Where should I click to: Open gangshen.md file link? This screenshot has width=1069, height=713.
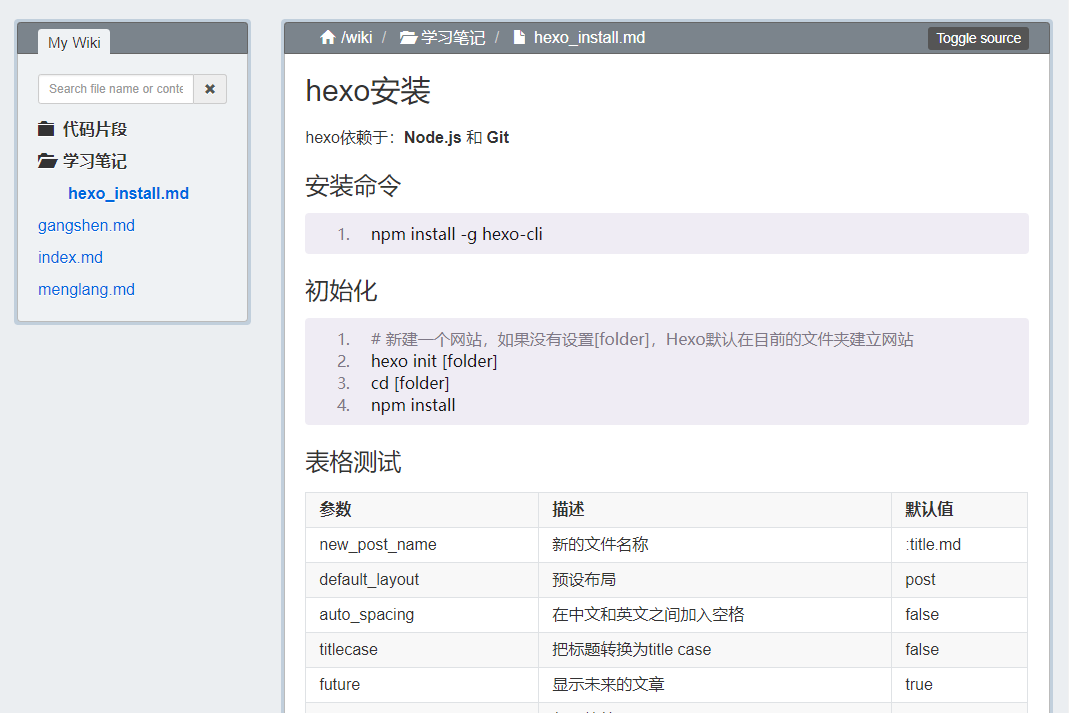tap(87, 226)
